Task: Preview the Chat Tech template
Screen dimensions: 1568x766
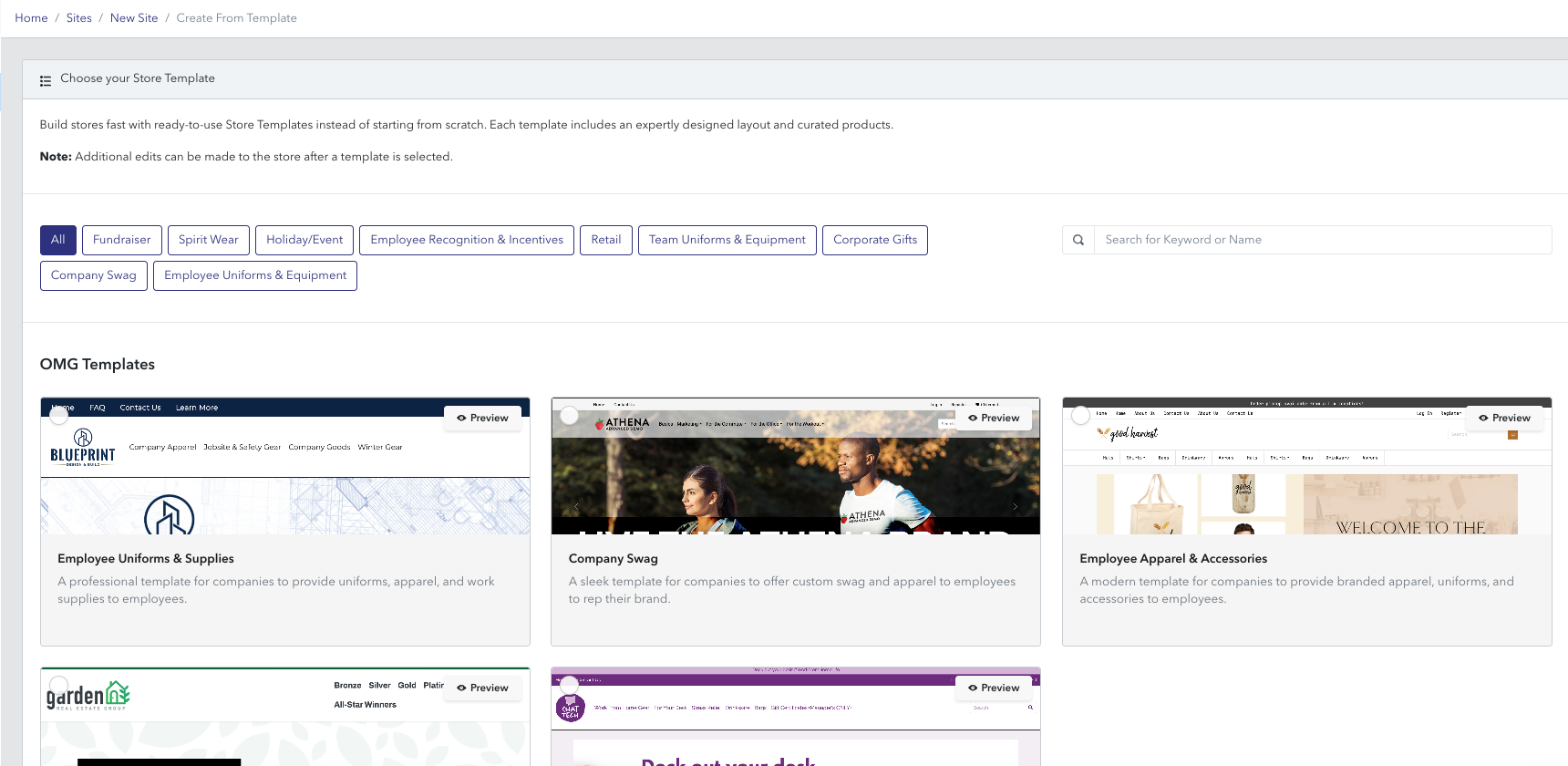Action: pos(994,688)
